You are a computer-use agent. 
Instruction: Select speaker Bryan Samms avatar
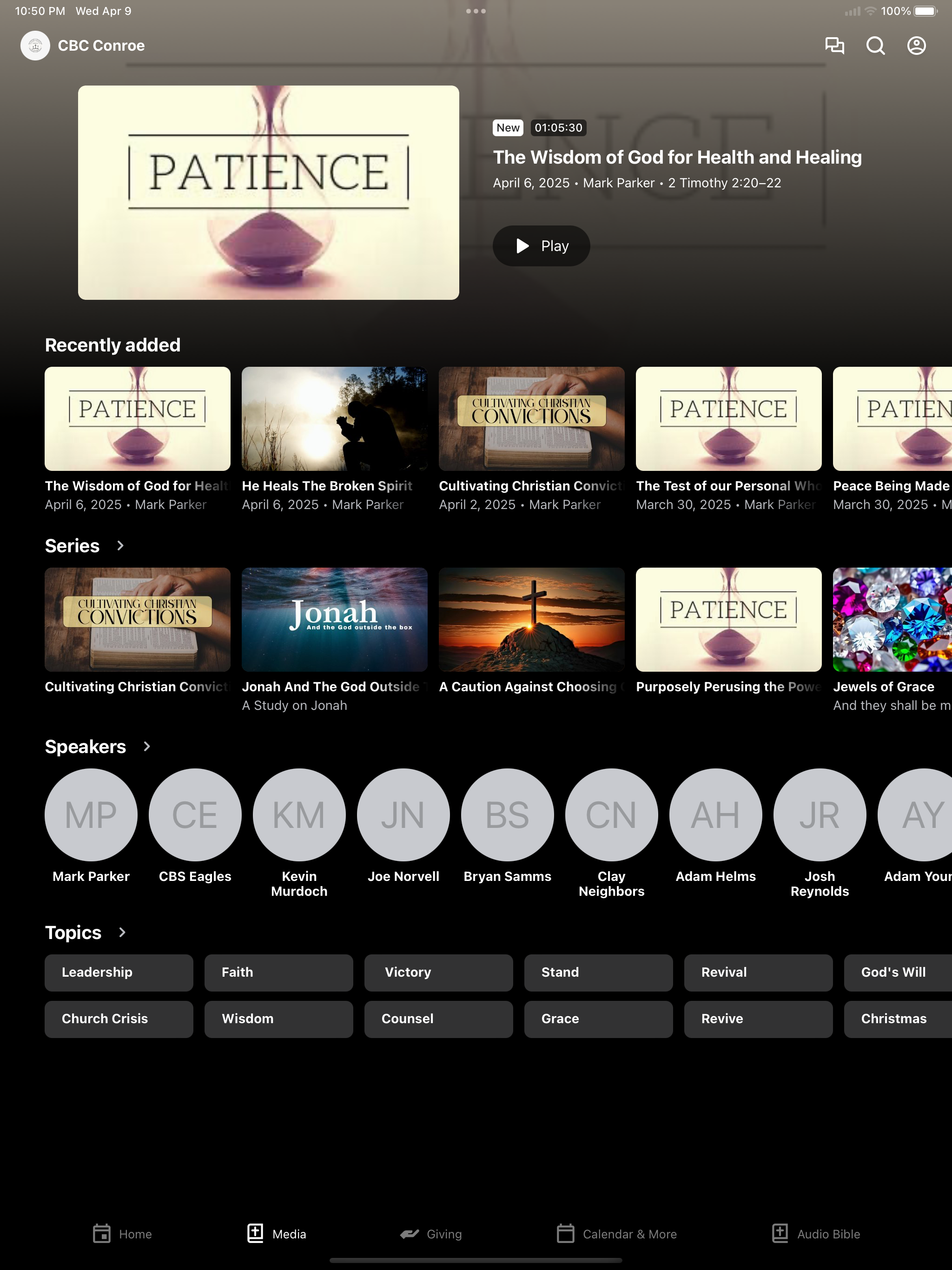coord(508,815)
